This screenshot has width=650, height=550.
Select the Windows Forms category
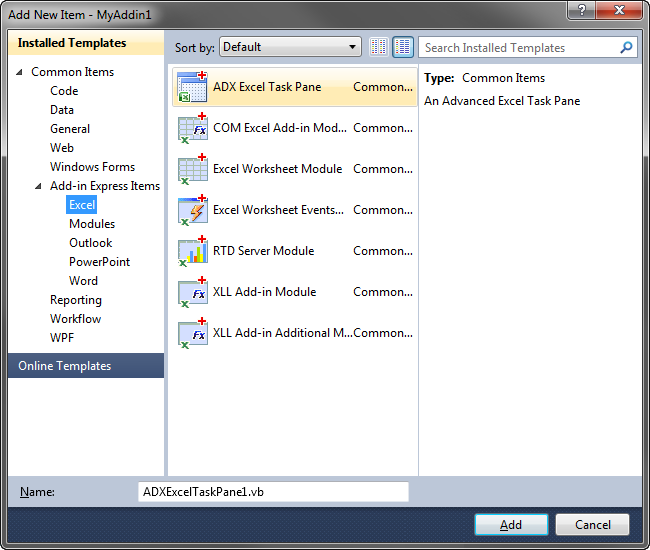(92, 167)
